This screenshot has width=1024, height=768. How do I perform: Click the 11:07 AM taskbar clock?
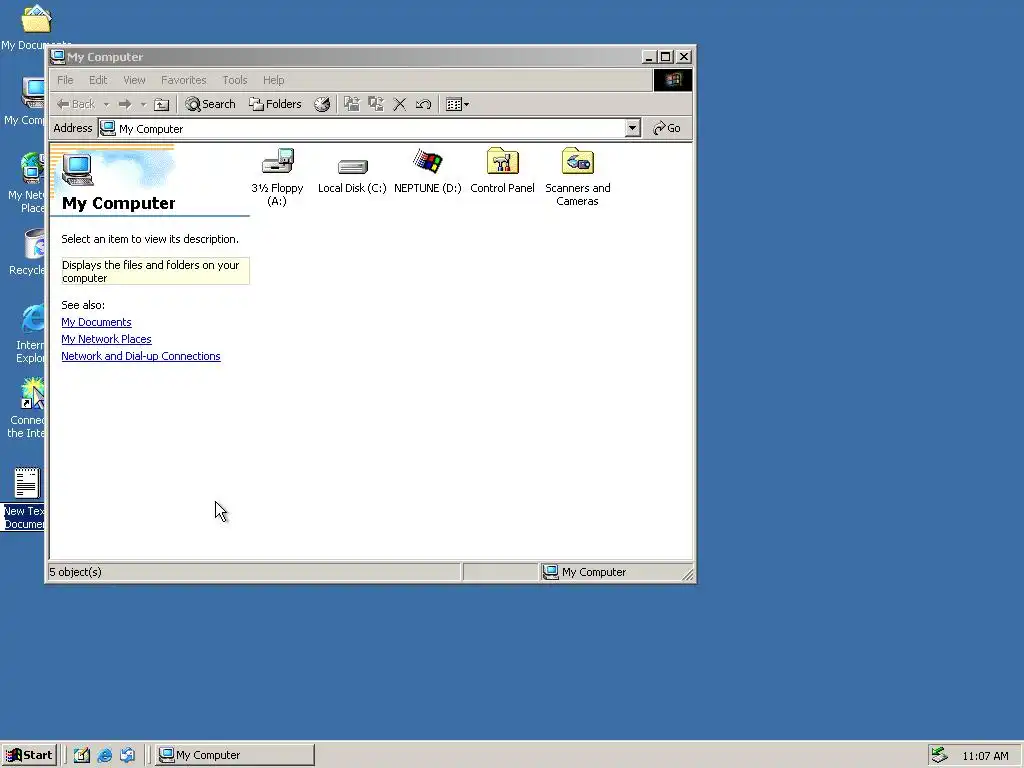985,756
